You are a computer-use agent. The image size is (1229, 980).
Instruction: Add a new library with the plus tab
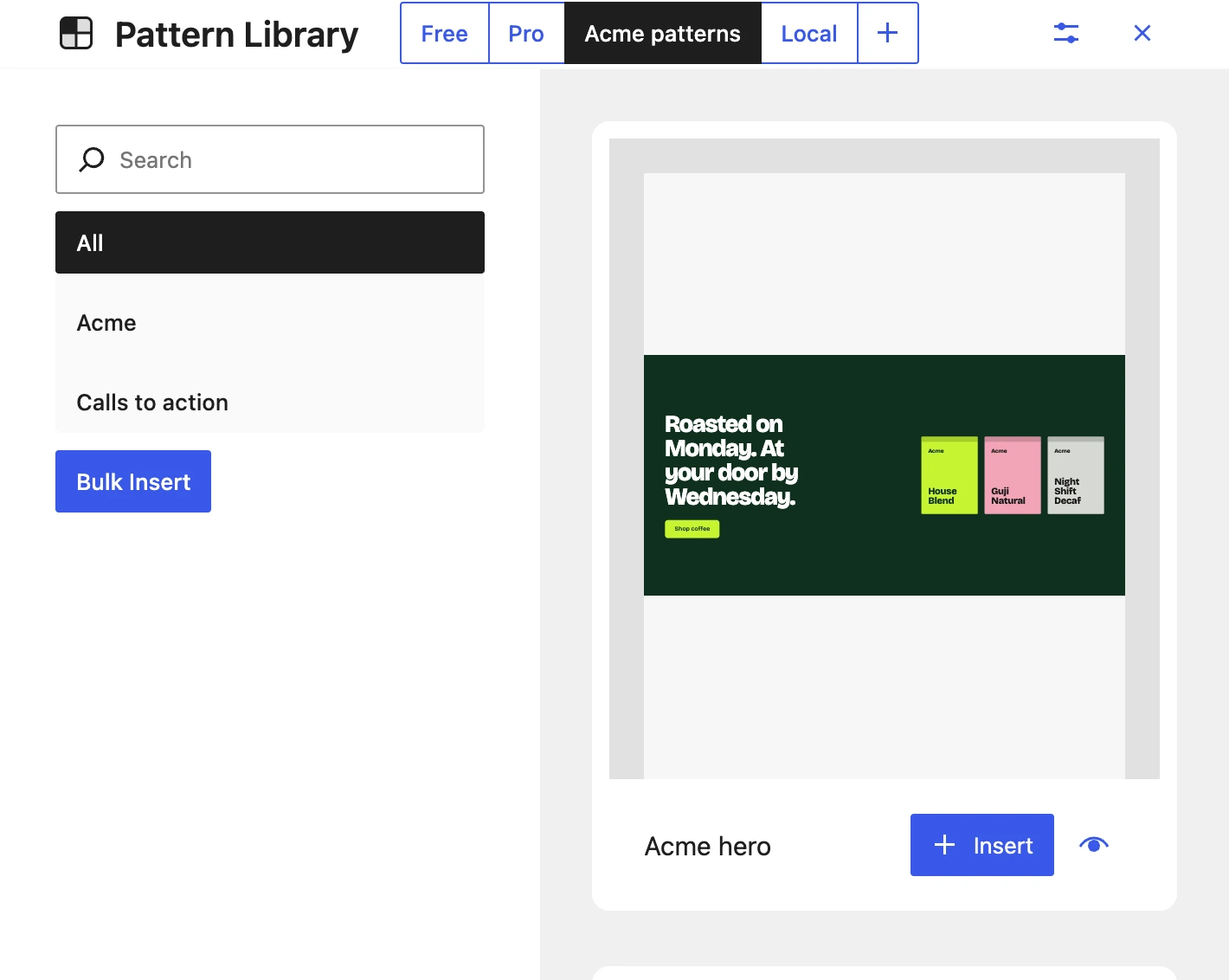(888, 33)
